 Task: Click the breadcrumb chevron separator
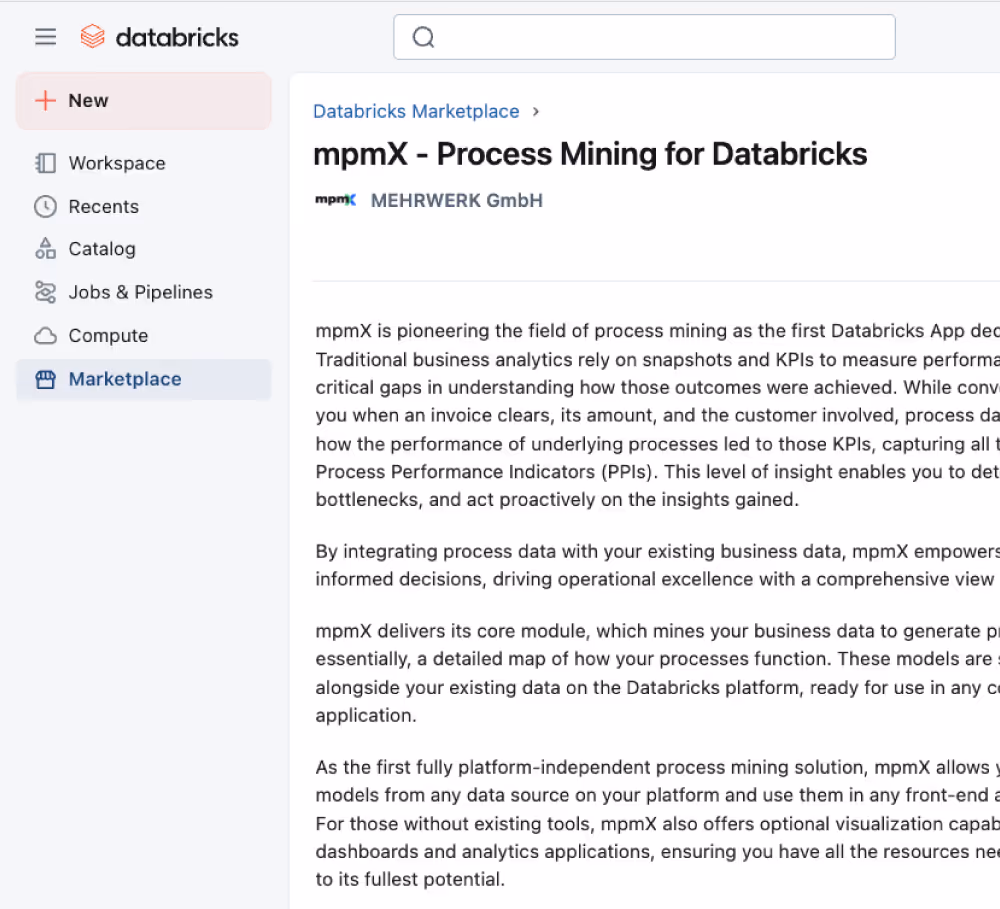pos(536,112)
